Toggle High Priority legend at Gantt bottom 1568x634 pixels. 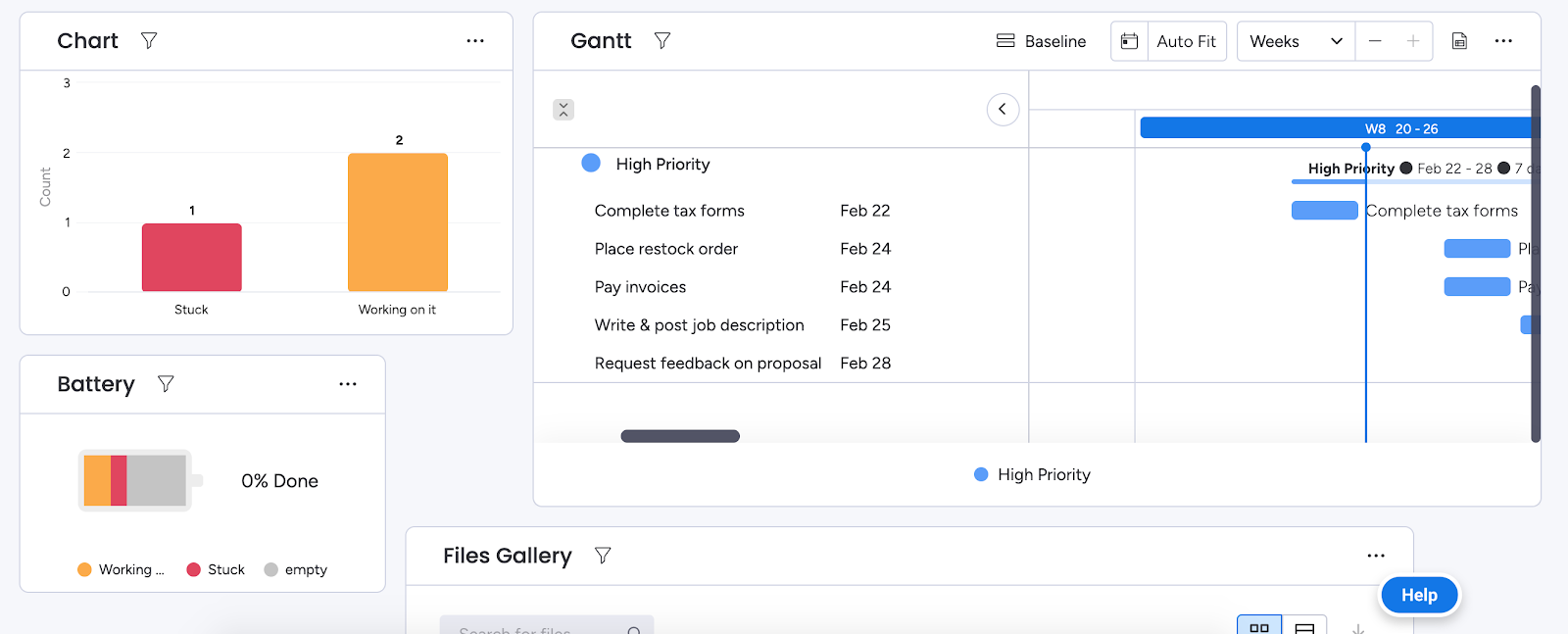(x=1032, y=474)
